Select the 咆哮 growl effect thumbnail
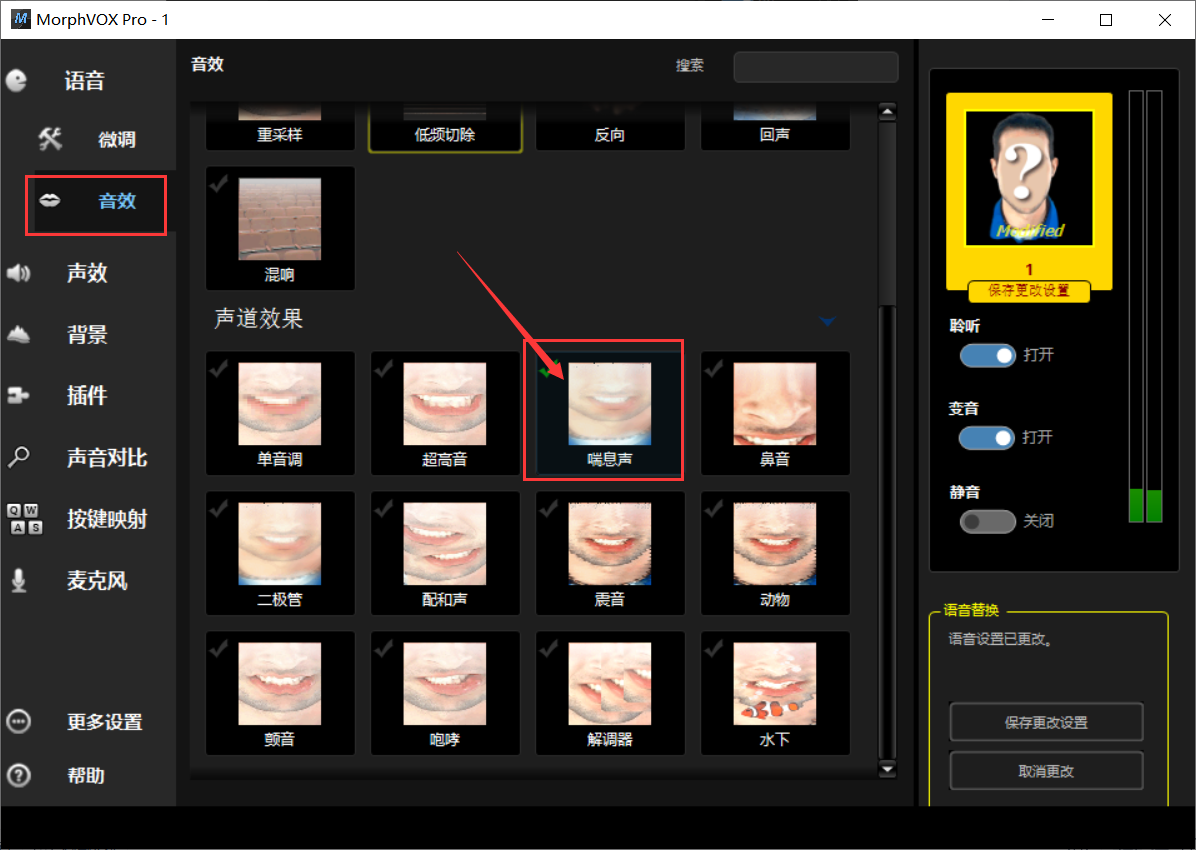 (445, 684)
